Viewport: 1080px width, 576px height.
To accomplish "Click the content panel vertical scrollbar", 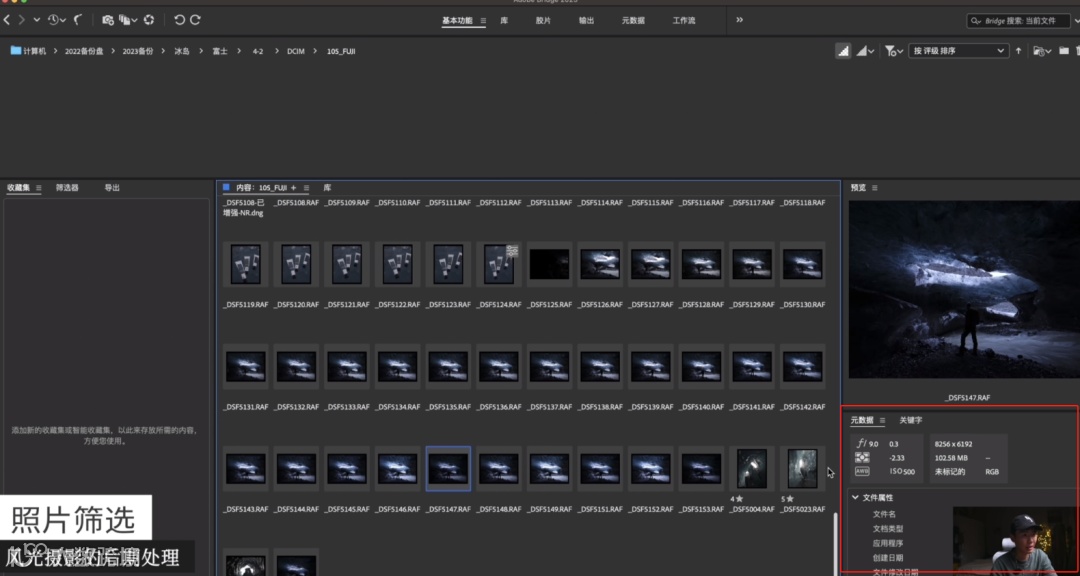I will [837, 544].
